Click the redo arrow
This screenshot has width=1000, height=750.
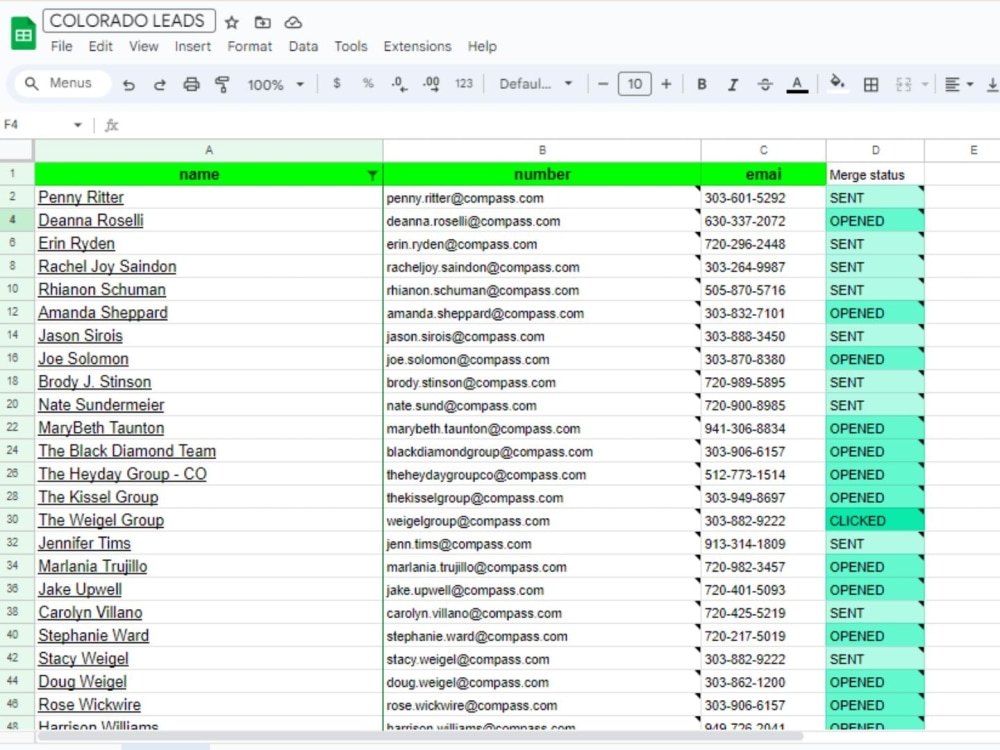coord(159,84)
